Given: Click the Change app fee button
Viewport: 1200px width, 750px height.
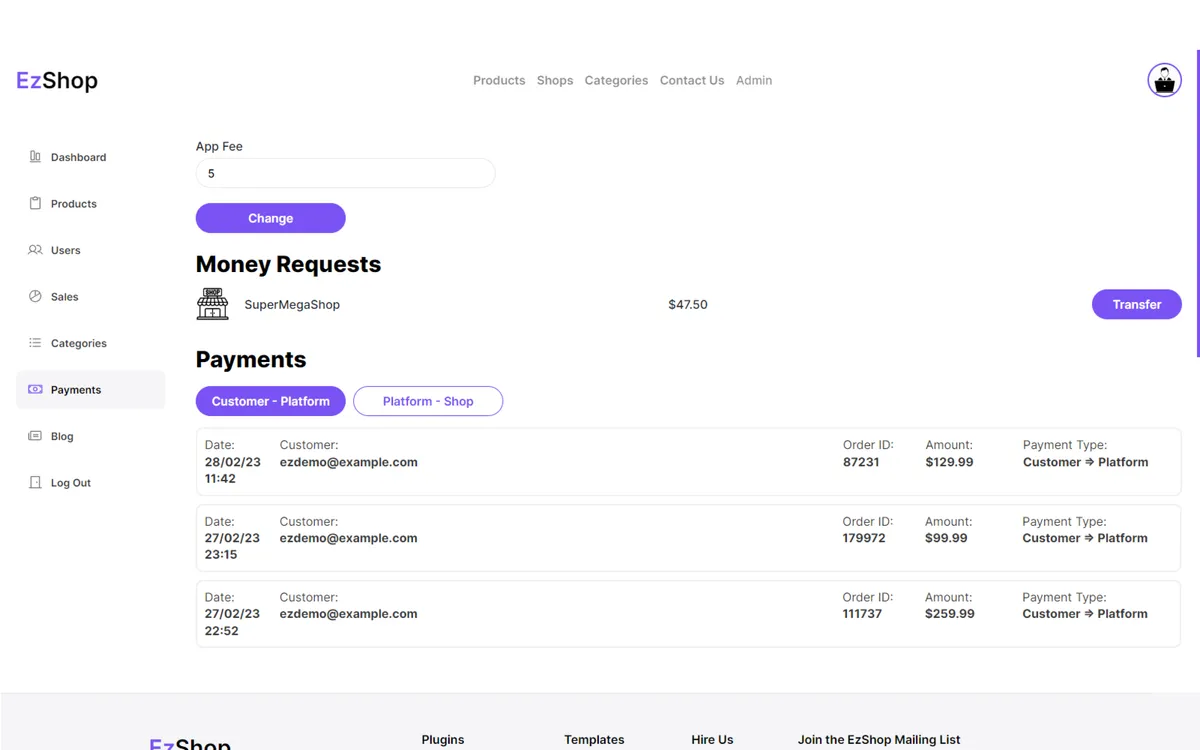Looking at the screenshot, I should (x=271, y=218).
